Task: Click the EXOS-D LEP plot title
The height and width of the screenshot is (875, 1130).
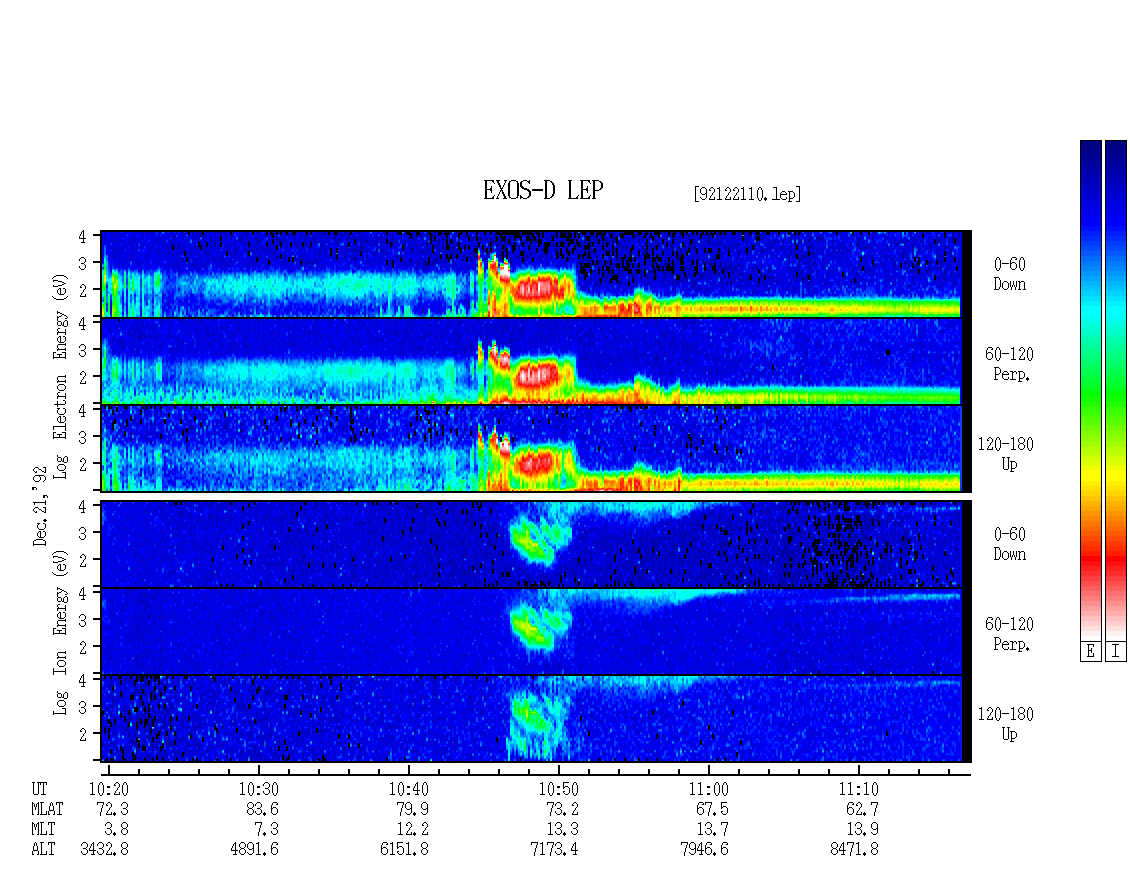Action: [x=543, y=190]
